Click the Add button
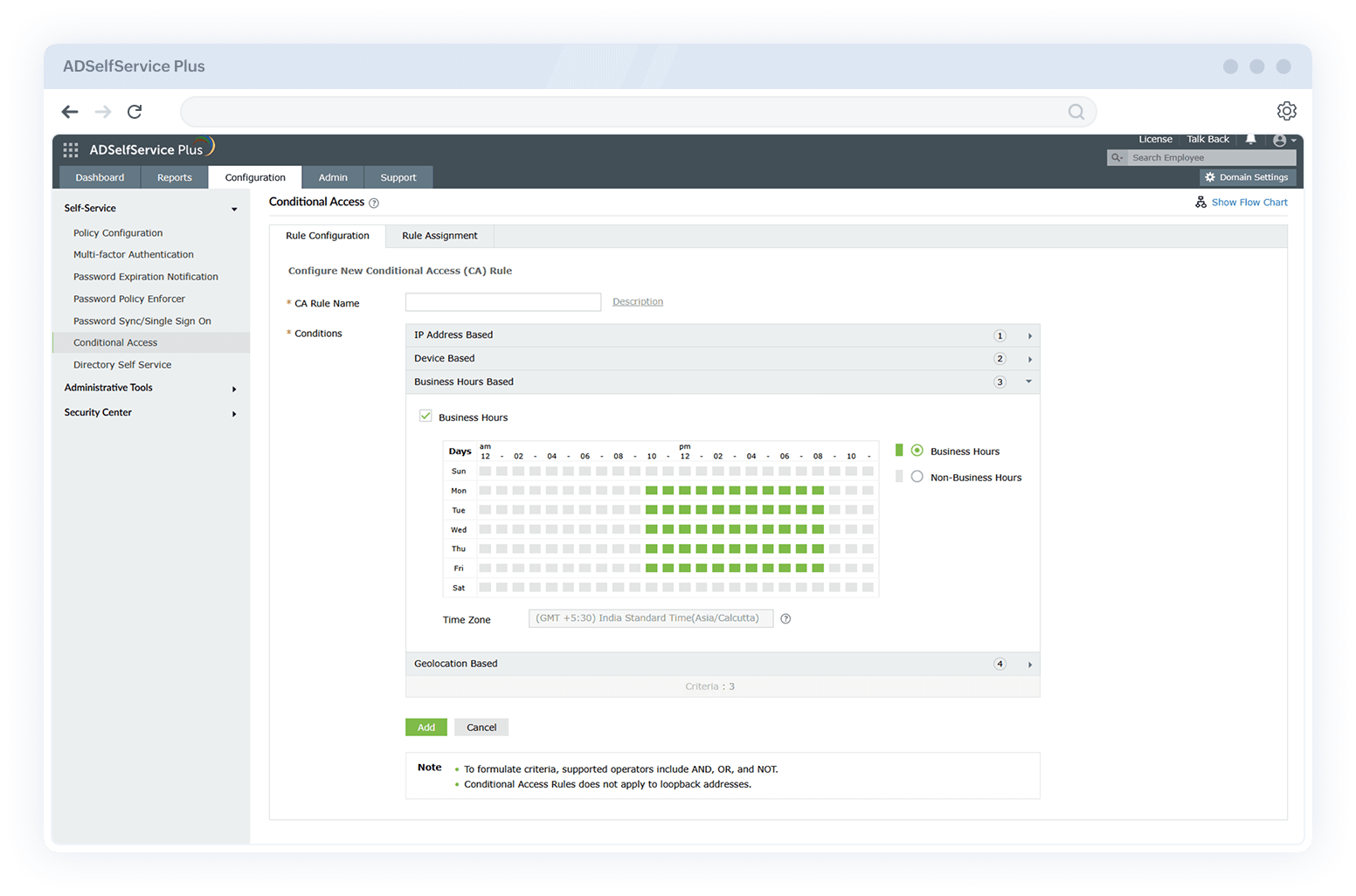Image resolution: width=1356 pixels, height=896 pixels. coord(425,727)
